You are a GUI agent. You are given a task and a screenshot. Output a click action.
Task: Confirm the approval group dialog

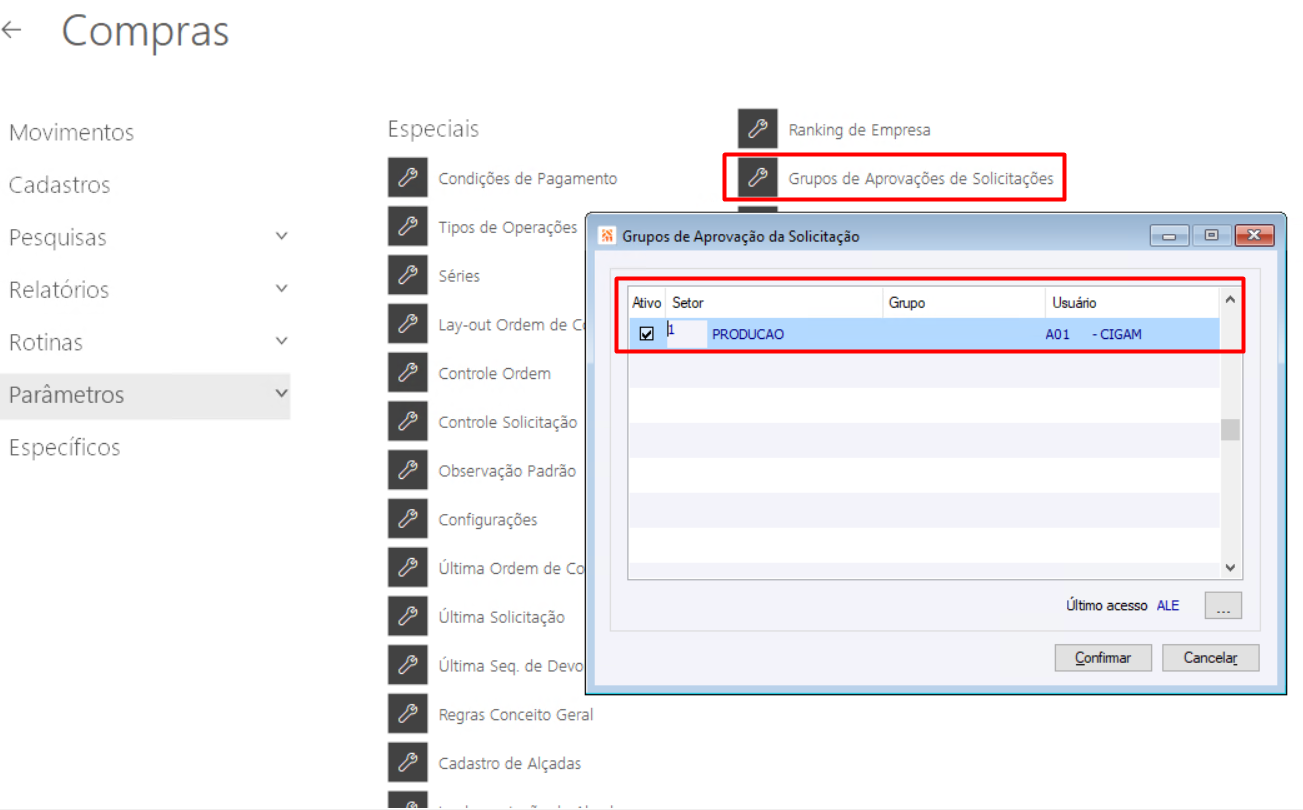(x=1103, y=658)
